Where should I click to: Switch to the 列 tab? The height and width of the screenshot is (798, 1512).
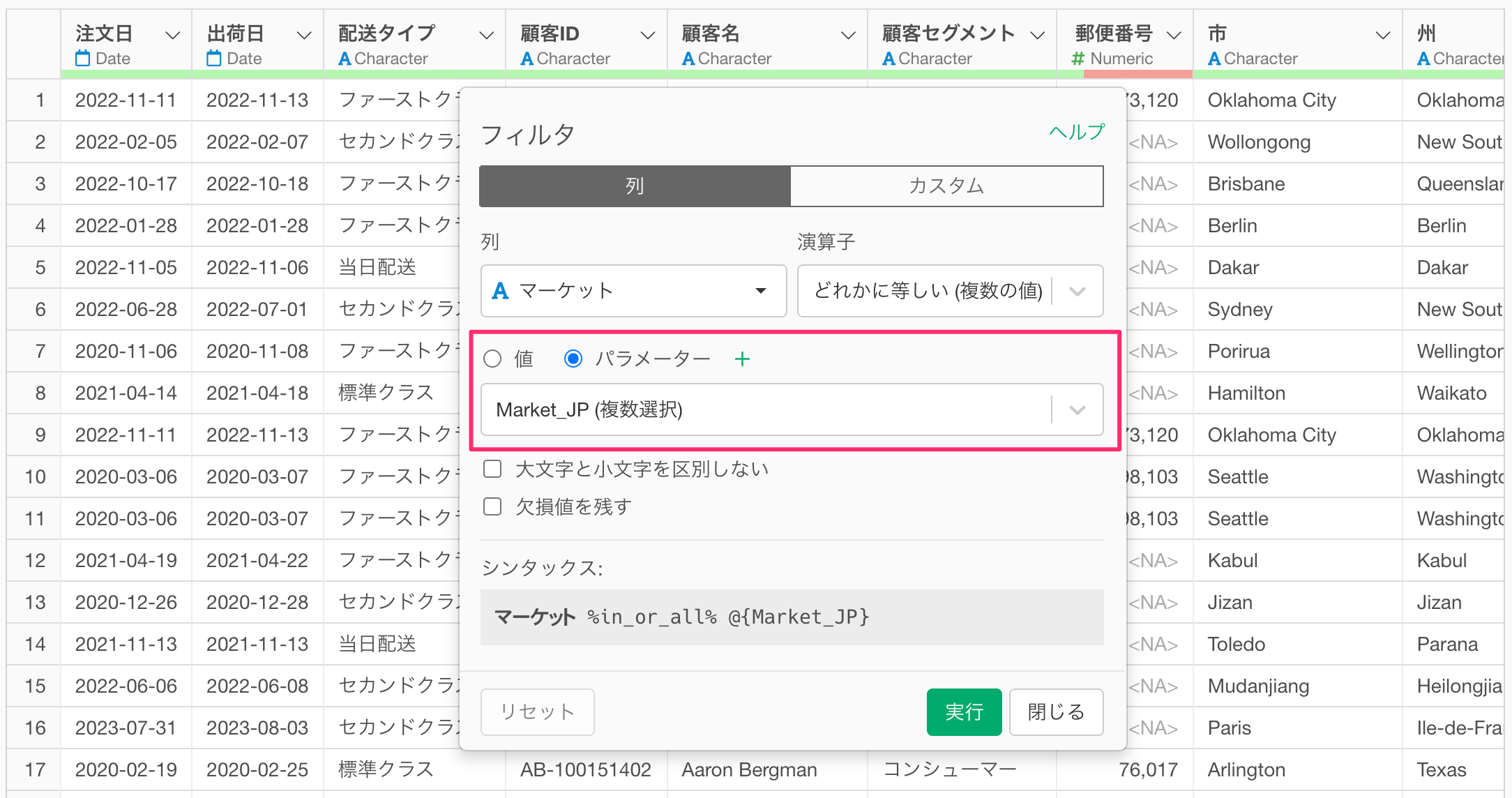[635, 186]
